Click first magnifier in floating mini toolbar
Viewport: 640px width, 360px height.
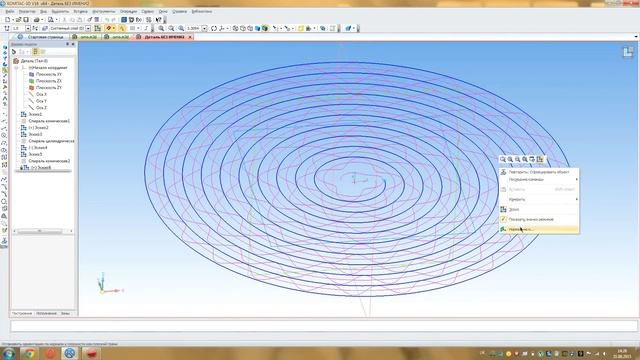(x=503, y=159)
